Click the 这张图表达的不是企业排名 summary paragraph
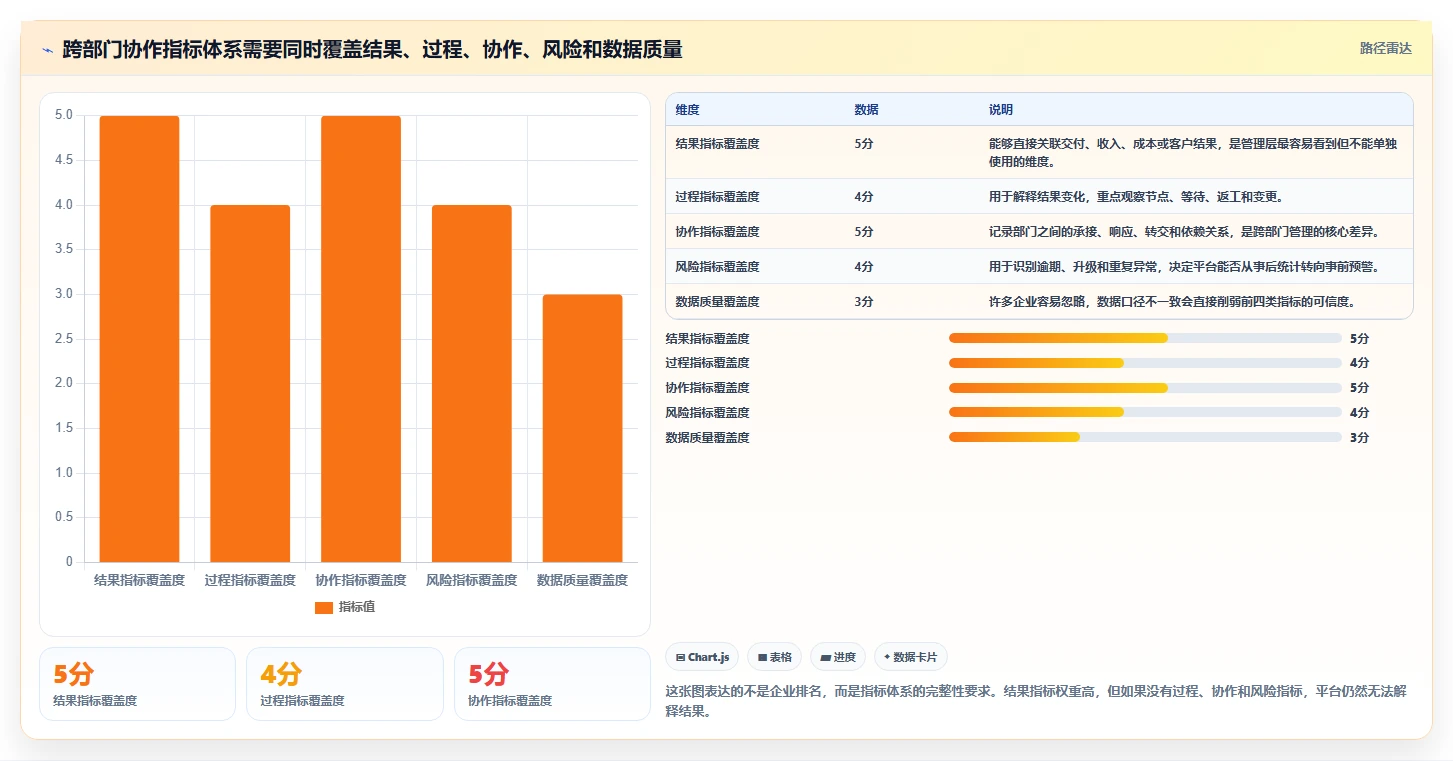1453x761 pixels. coord(1036,703)
